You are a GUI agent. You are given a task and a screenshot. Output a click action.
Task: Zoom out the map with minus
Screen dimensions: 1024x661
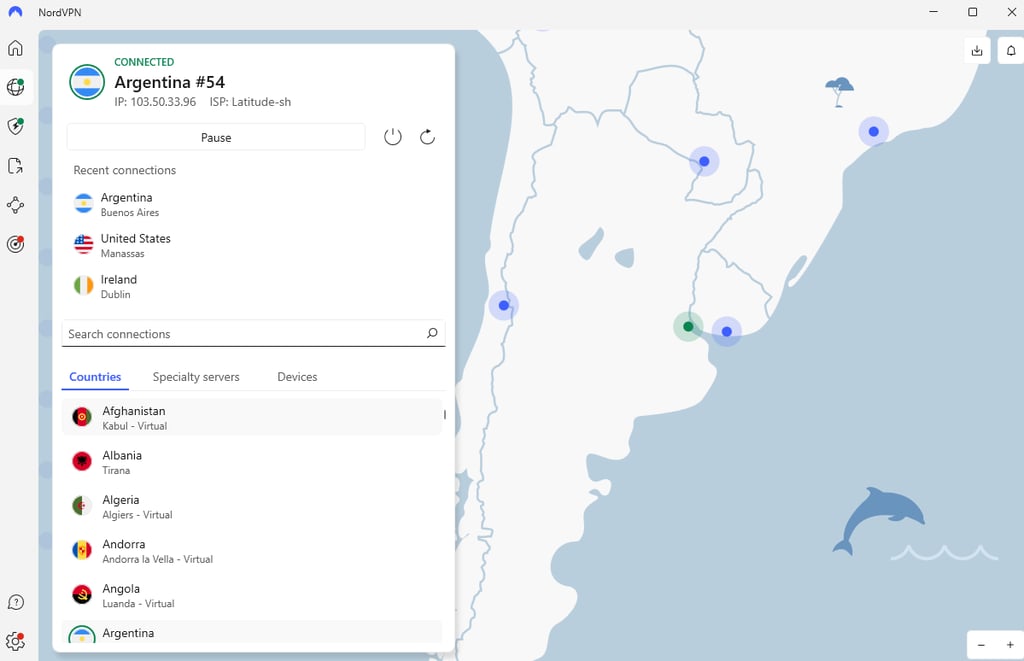981,645
